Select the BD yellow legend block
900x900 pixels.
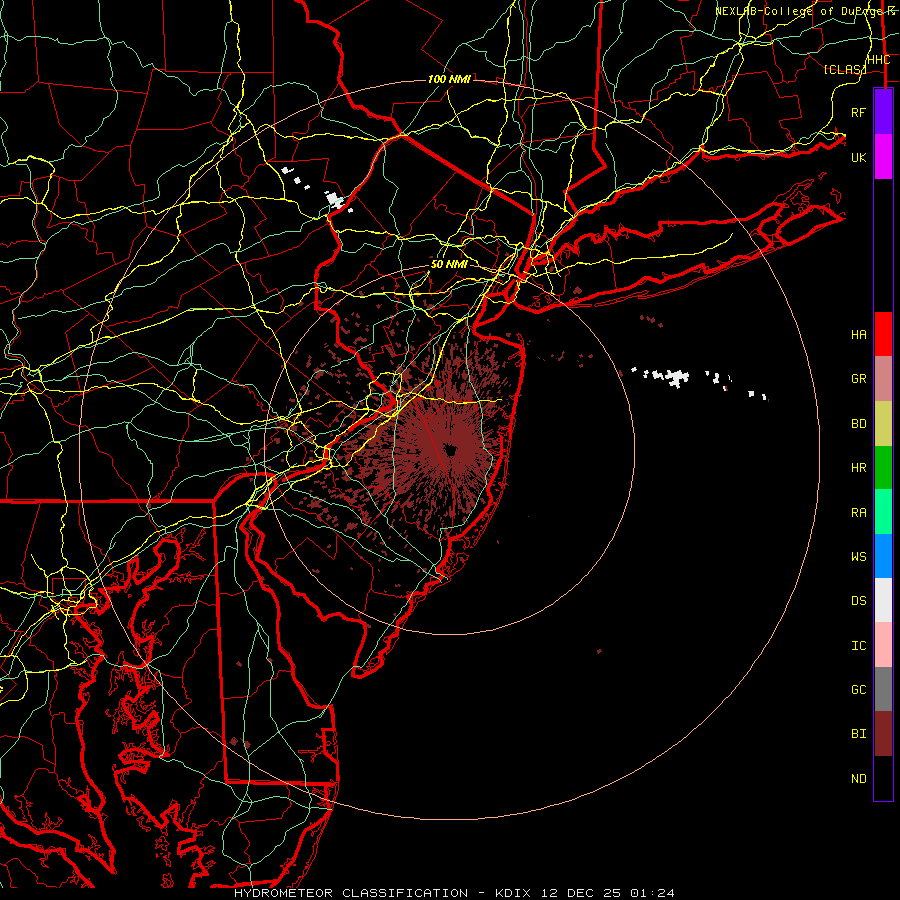coord(883,423)
